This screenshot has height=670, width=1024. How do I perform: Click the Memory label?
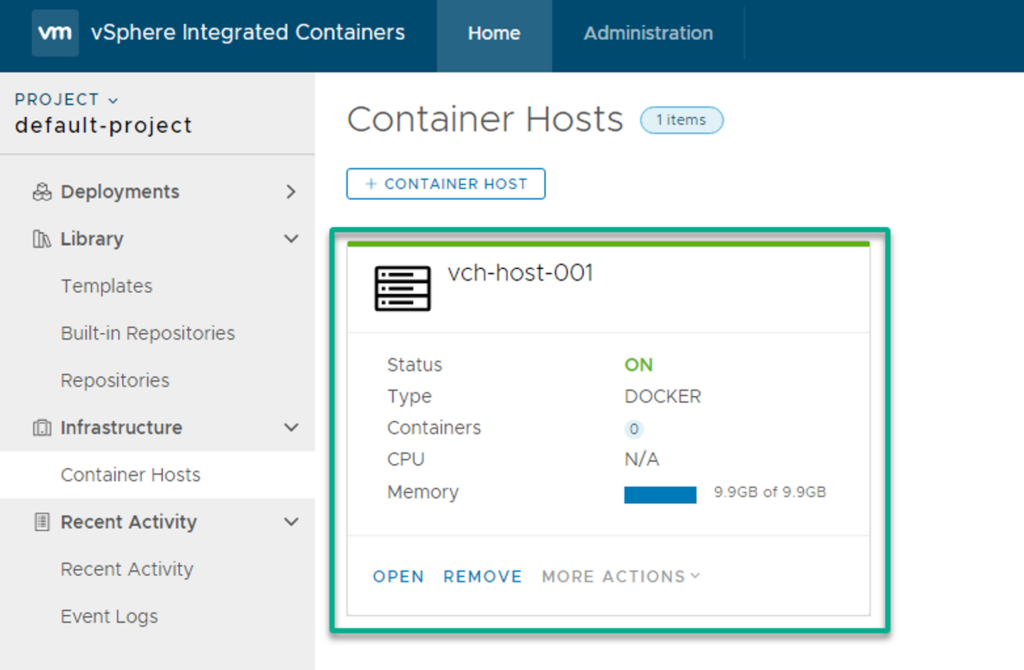coord(423,492)
